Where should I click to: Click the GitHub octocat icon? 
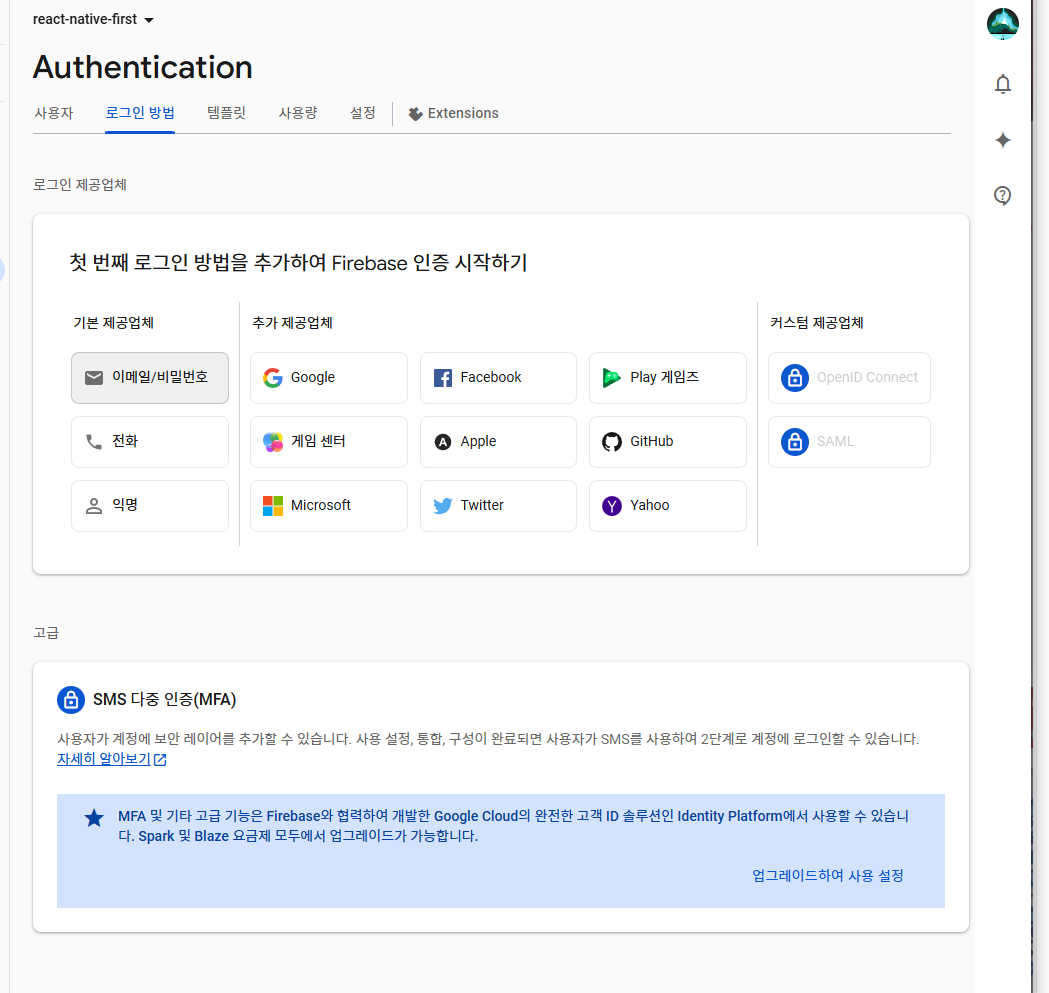(611, 442)
